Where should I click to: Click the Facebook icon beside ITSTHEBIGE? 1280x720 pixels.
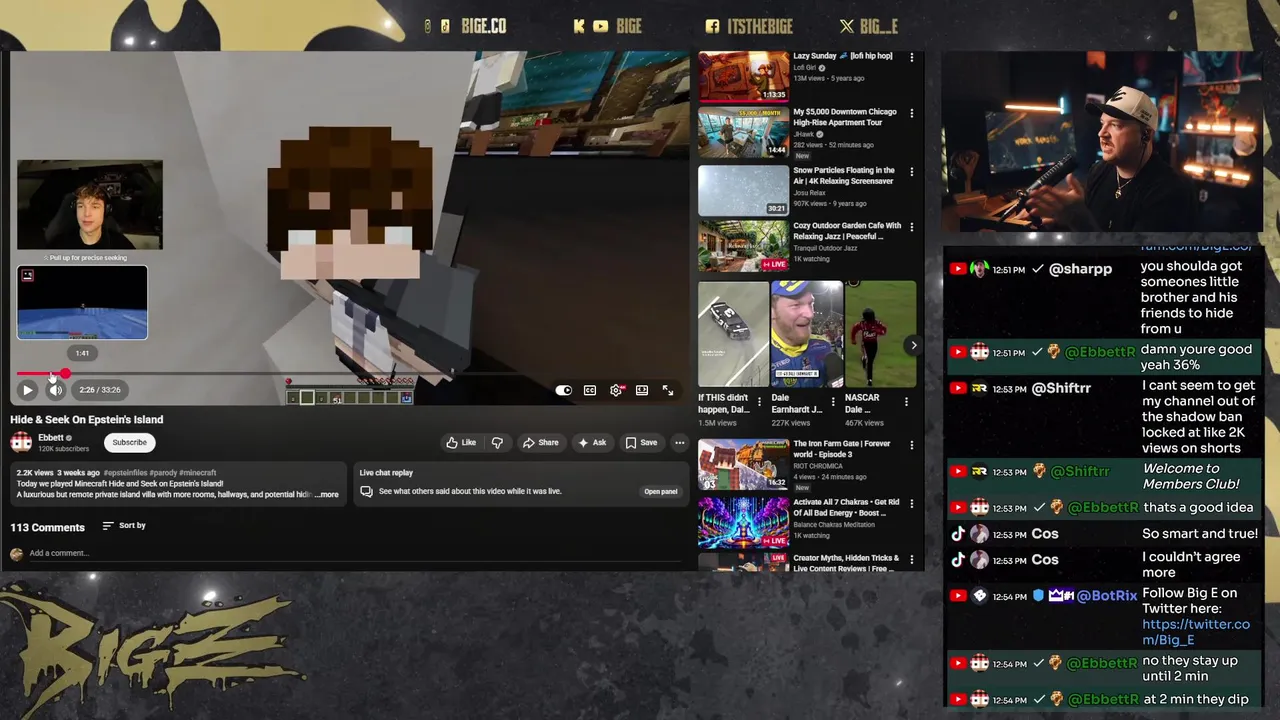tap(712, 26)
